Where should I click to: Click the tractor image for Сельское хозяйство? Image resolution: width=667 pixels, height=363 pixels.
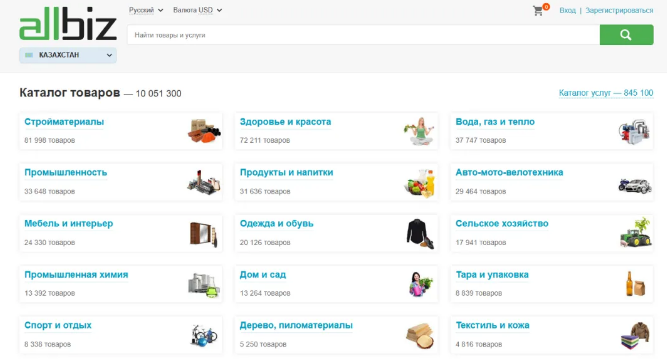635,233
